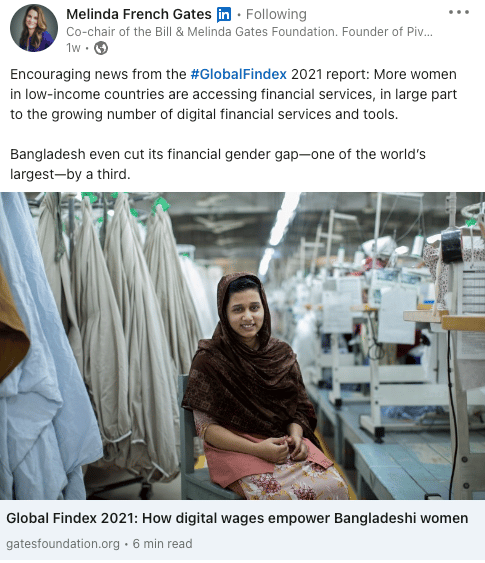The image size is (485, 563).
Task: Click the LinkedIn influencer badge icon
Action: (224, 15)
